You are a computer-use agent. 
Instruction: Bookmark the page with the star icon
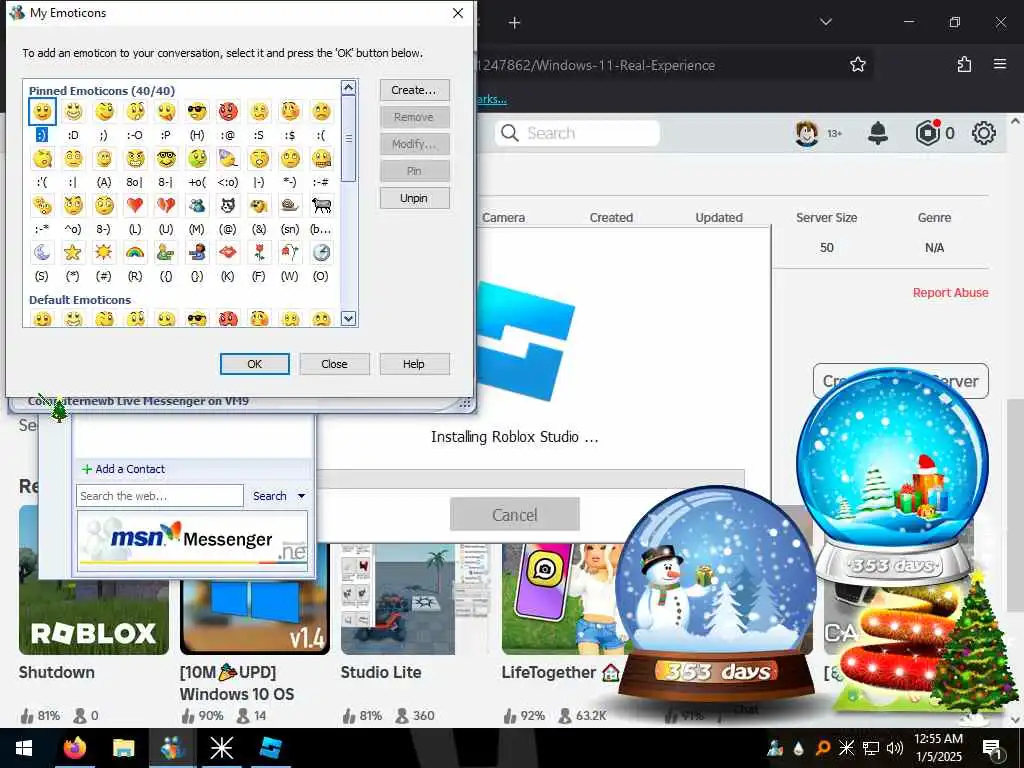pyautogui.click(x=857, y=64)
